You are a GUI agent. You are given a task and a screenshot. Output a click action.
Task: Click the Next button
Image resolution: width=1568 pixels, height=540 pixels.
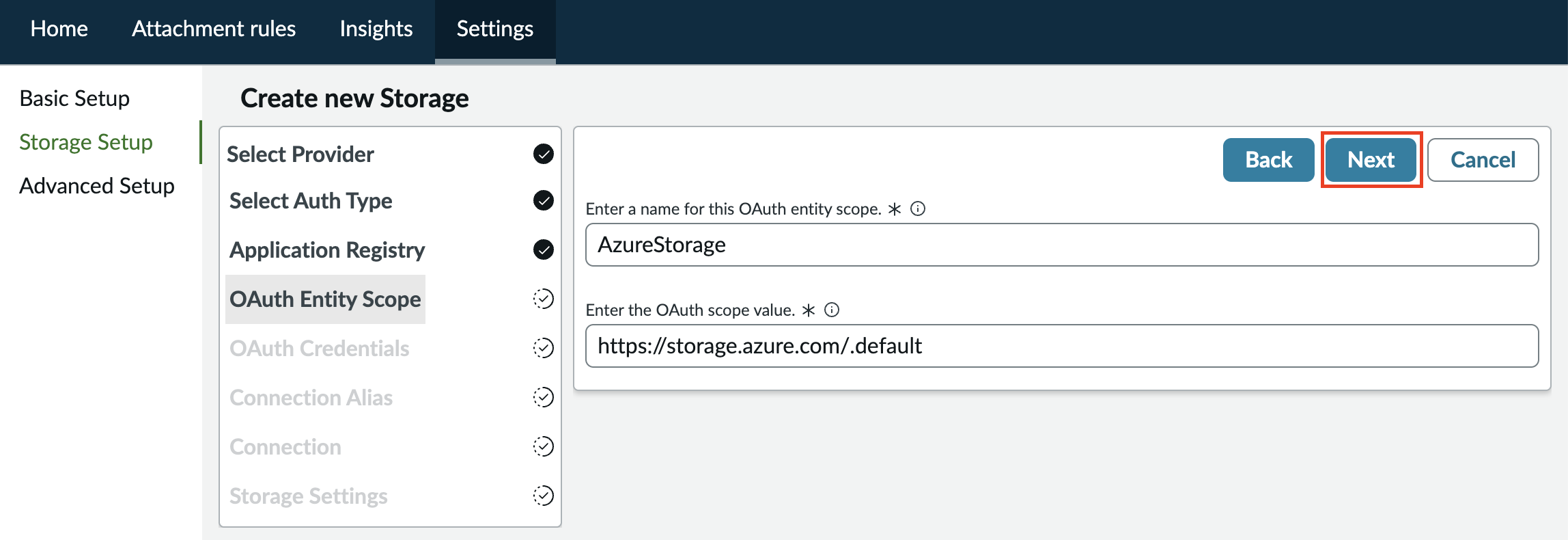1371,160
